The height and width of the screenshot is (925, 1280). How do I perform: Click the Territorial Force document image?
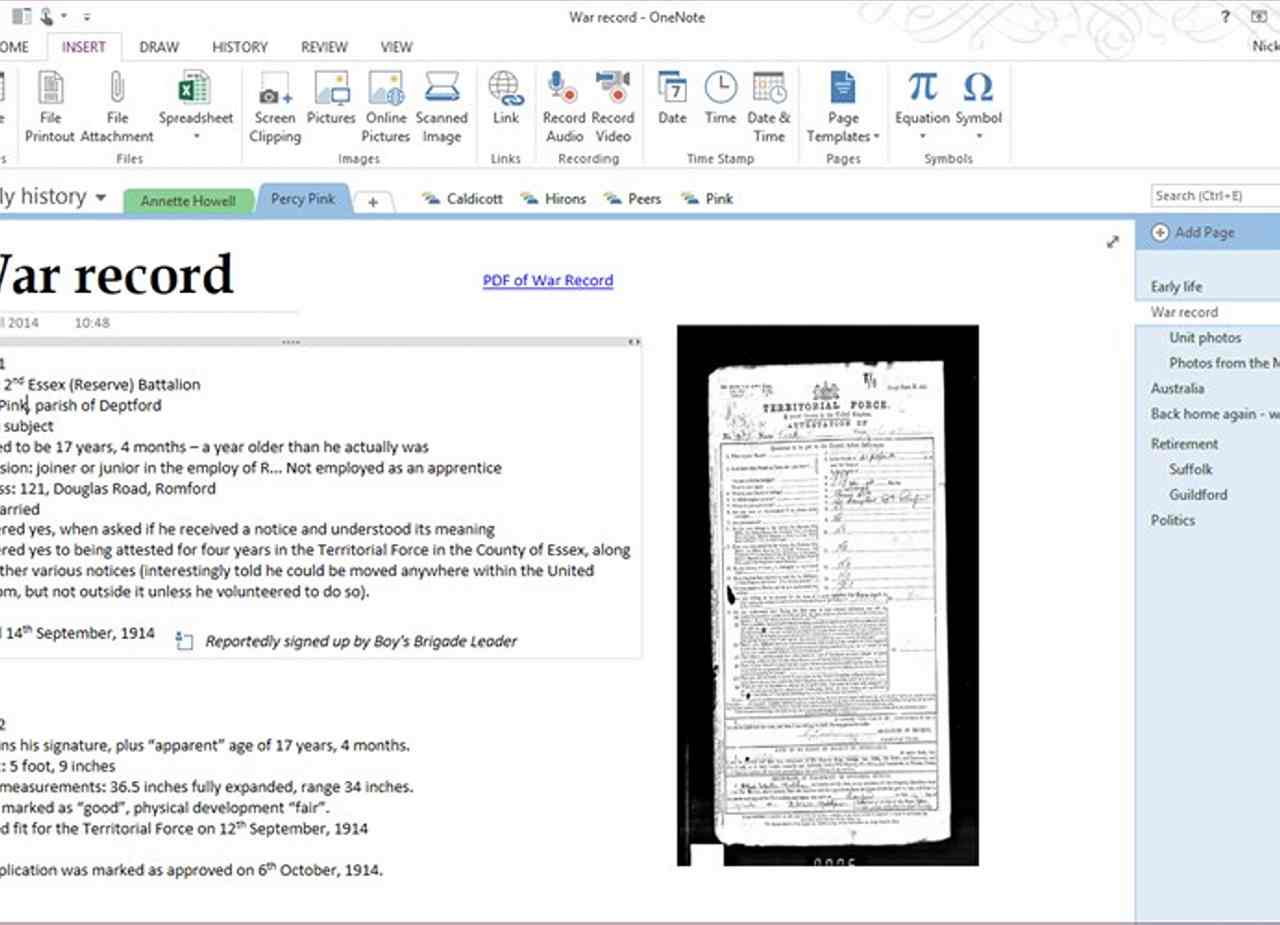827,594
